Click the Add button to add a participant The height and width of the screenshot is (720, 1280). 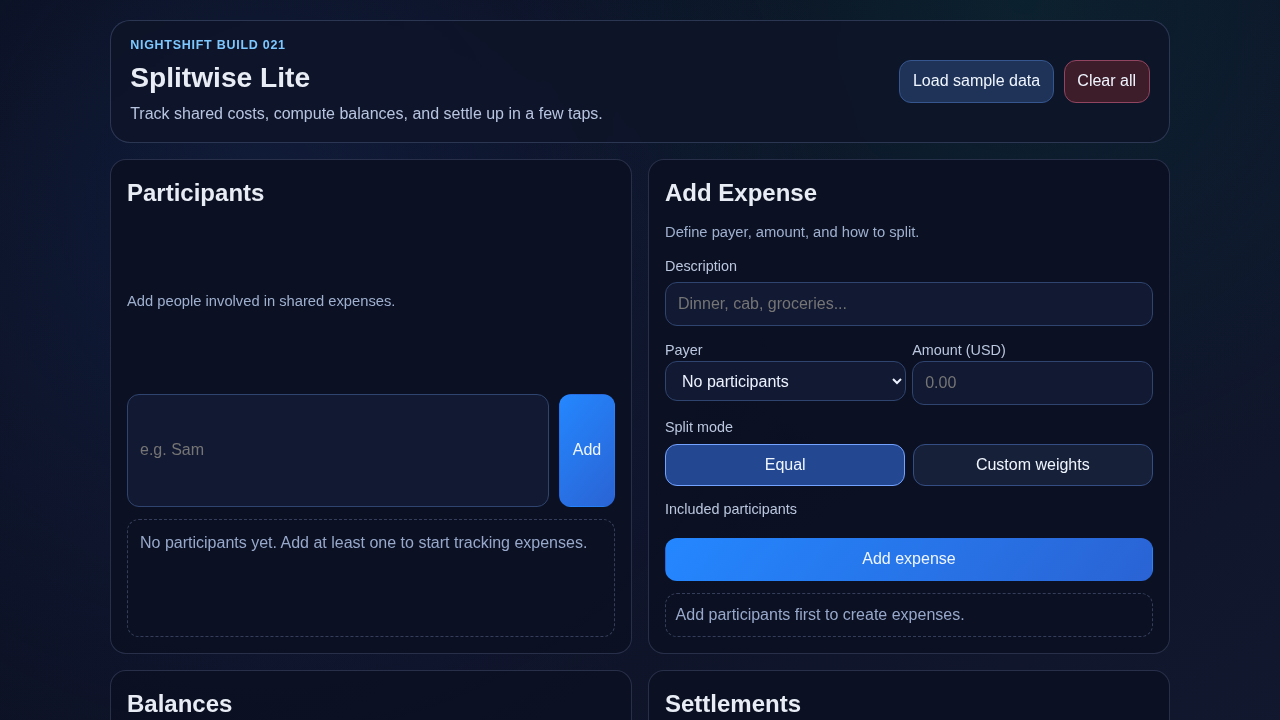point(587,450)
